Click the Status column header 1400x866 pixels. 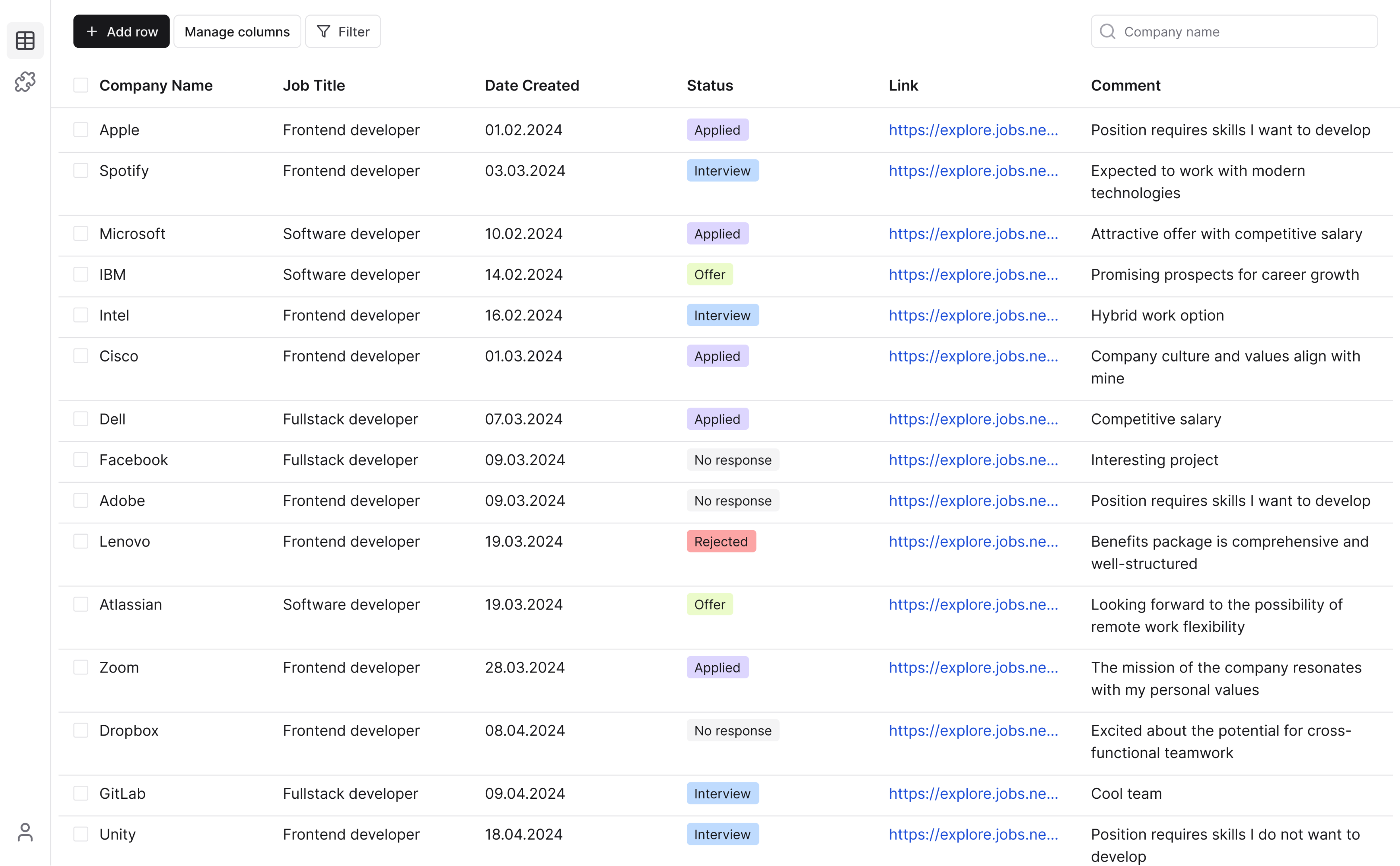710,85
